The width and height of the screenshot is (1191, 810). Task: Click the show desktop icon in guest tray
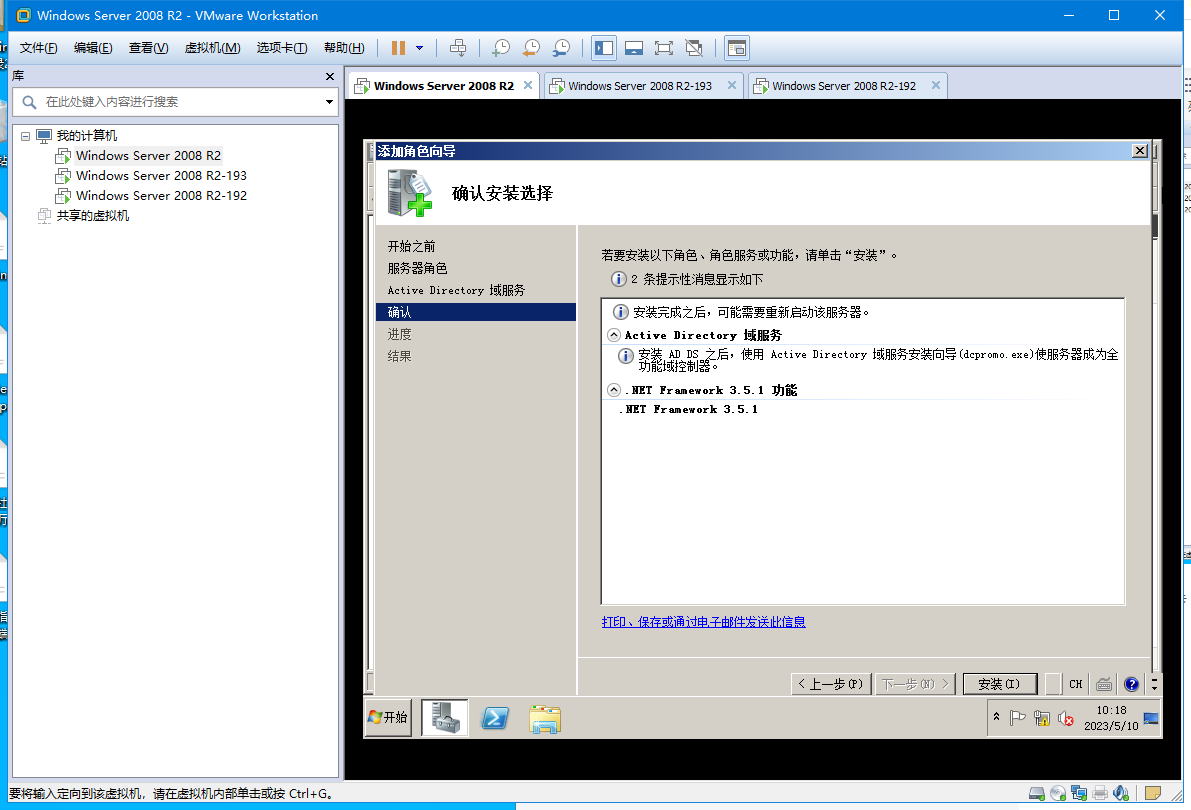1151,718
